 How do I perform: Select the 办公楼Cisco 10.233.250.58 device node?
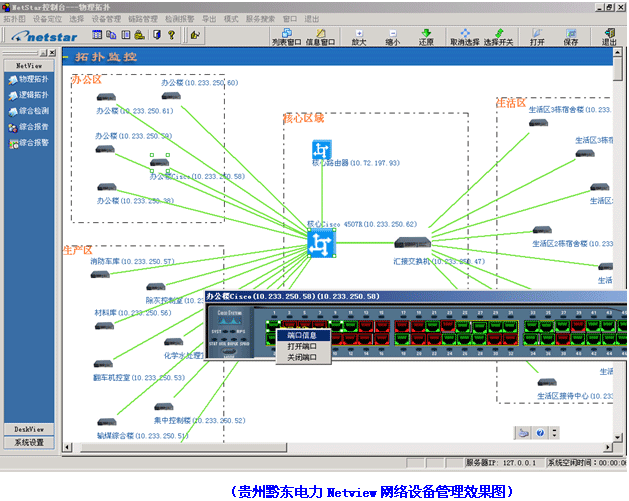160,162
